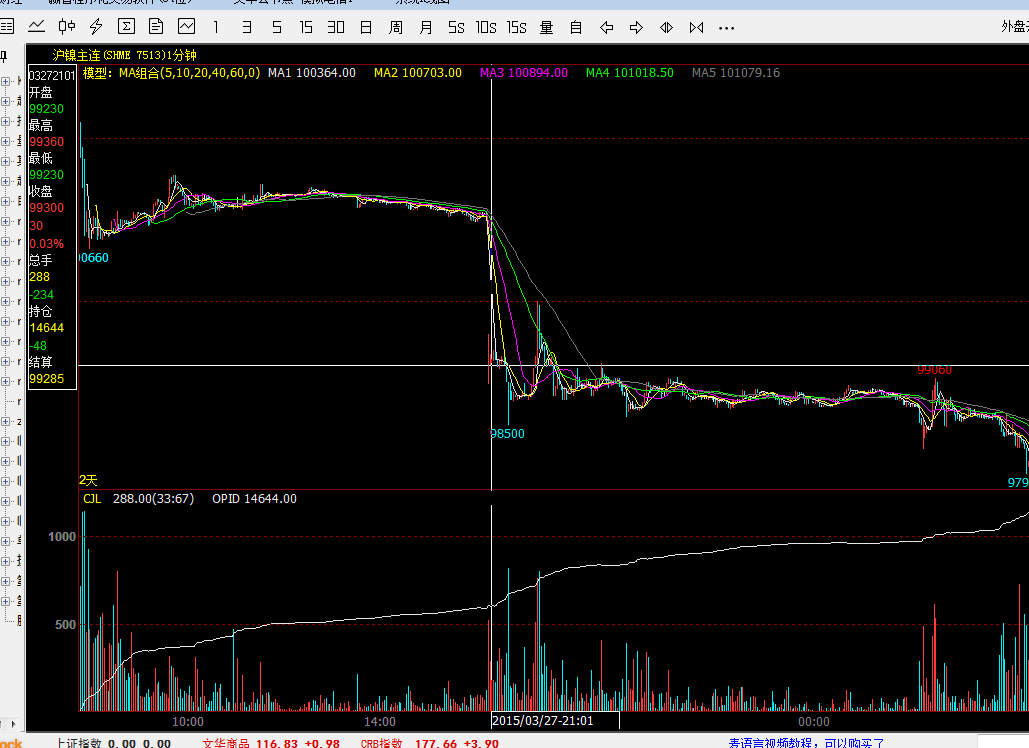Click the lightning bolt icon
The image size is (1029, 748).
click(x=96, y=27)
